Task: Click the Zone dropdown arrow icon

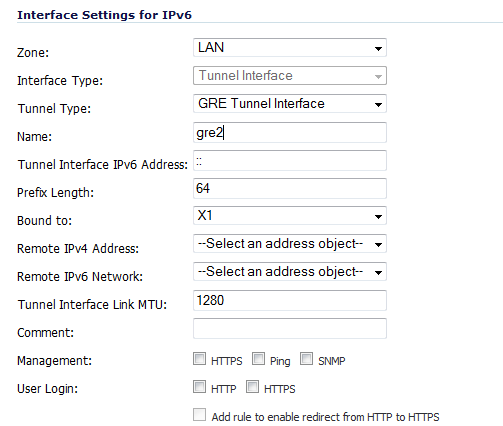Action: pos(378,49)
